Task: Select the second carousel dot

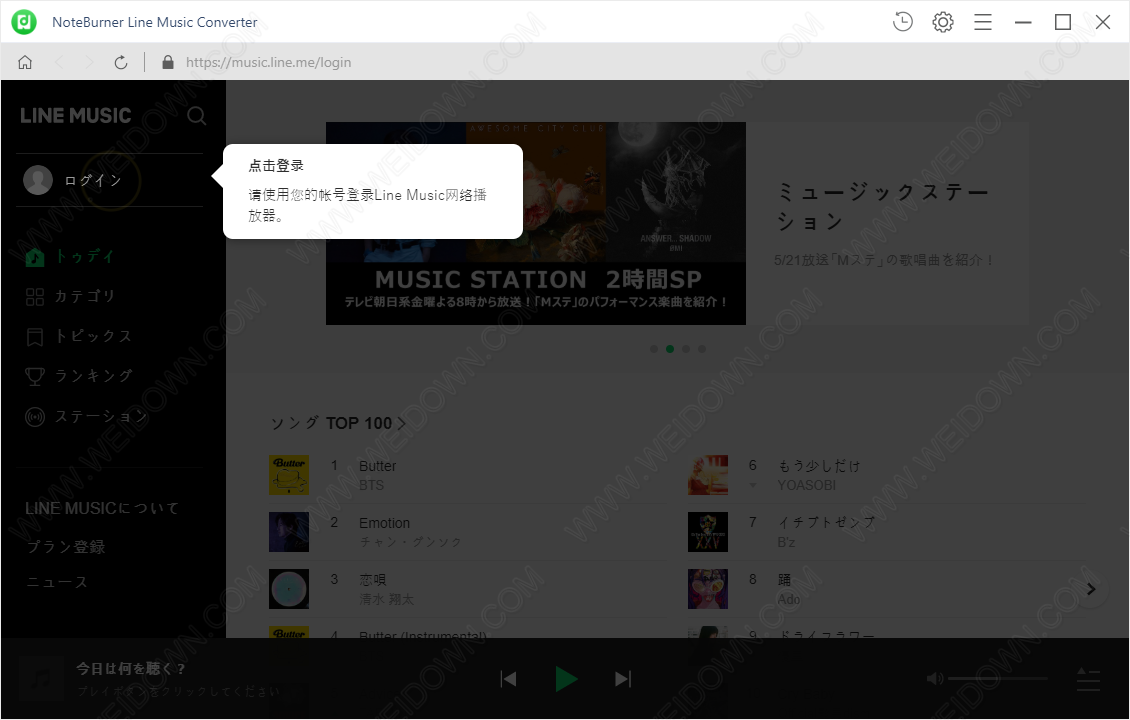Action: [x=669, y=349]
